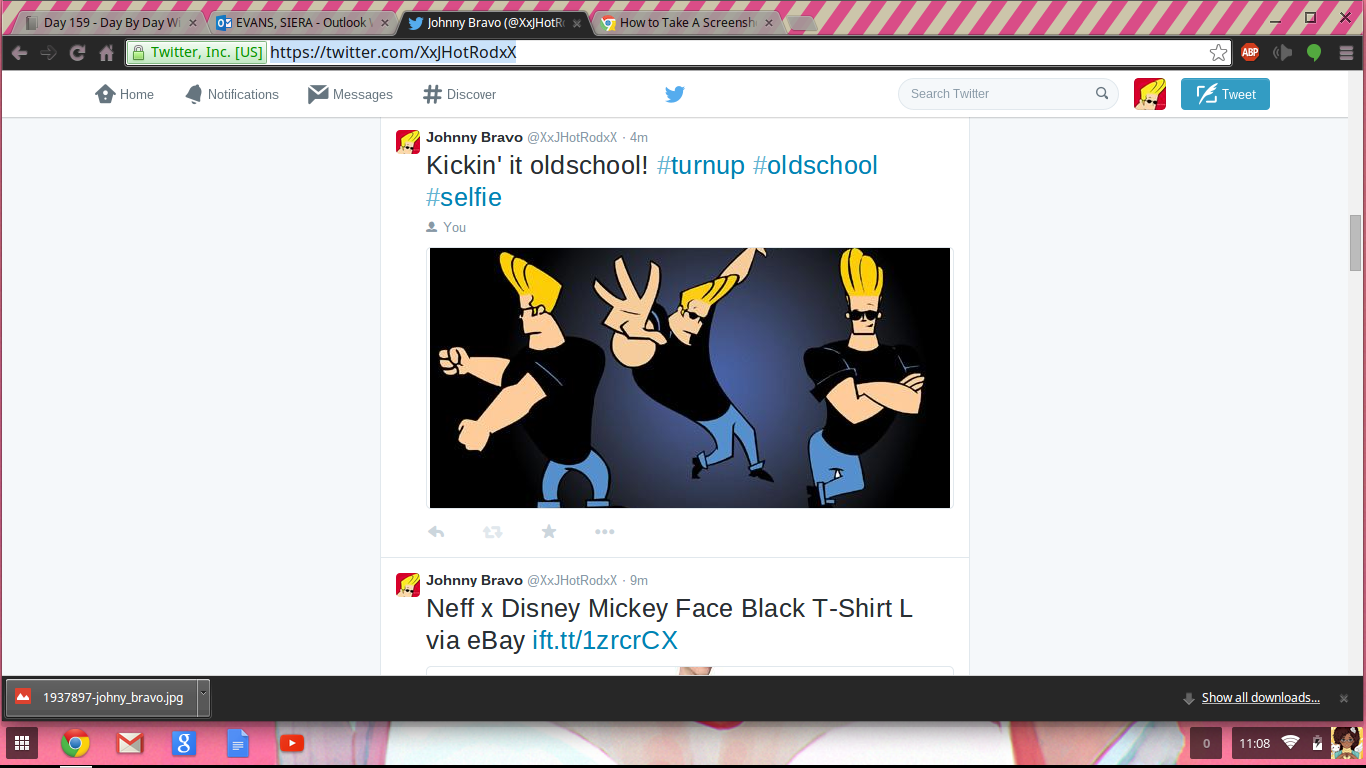Click the avatar on the Kickin' it tweet
The height and width of the screenshot is (768, 1366).
[408, 141]
